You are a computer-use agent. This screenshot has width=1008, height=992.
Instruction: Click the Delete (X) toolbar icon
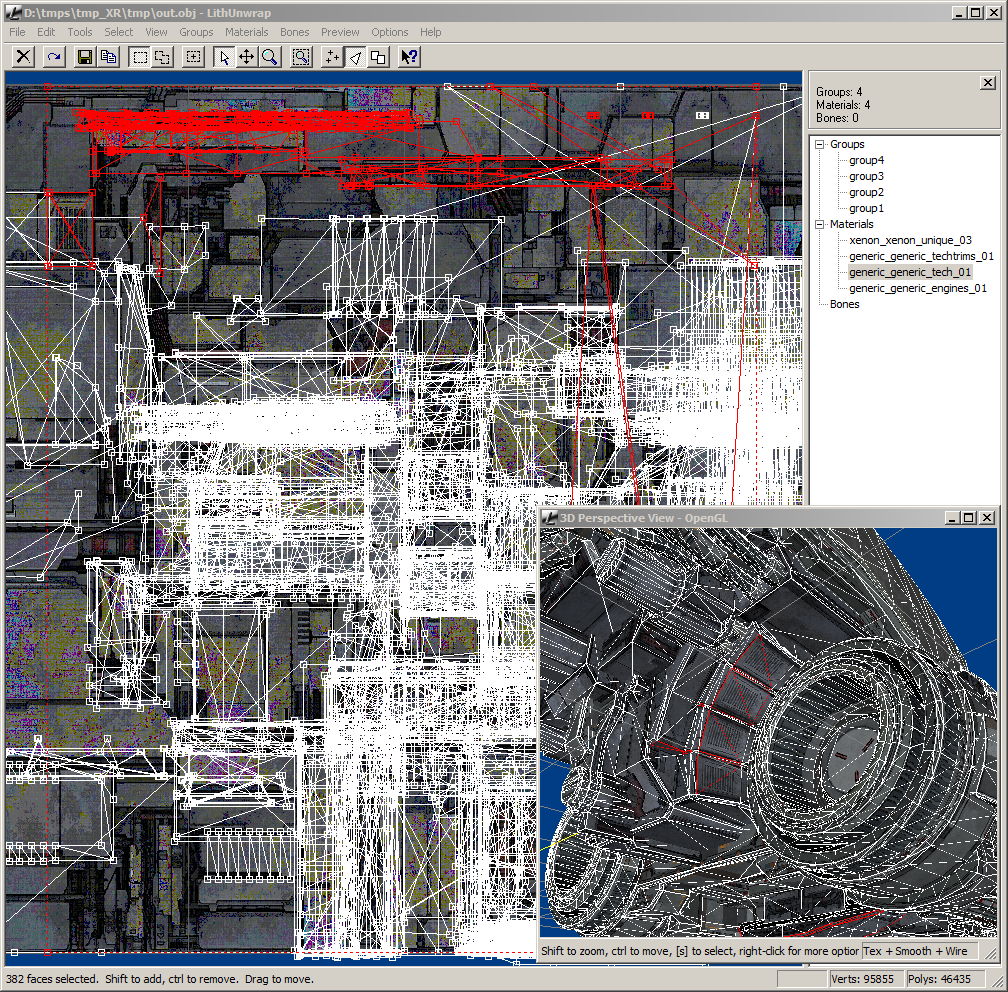tap(23, 57)
